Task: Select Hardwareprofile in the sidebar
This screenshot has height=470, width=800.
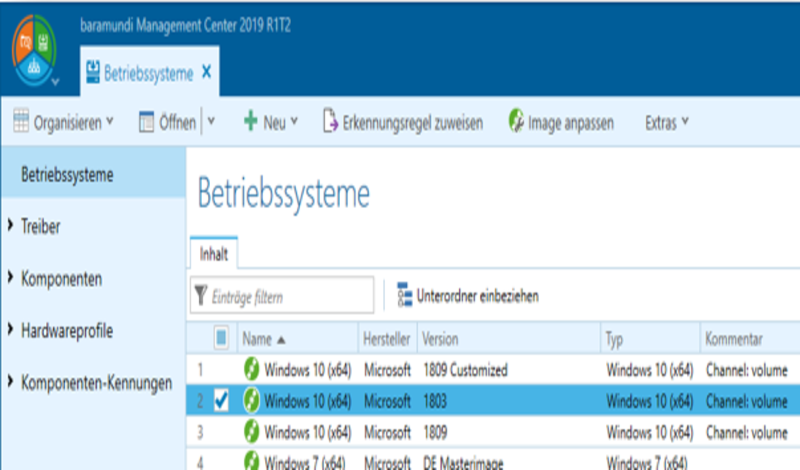Action: pos(67,331)
